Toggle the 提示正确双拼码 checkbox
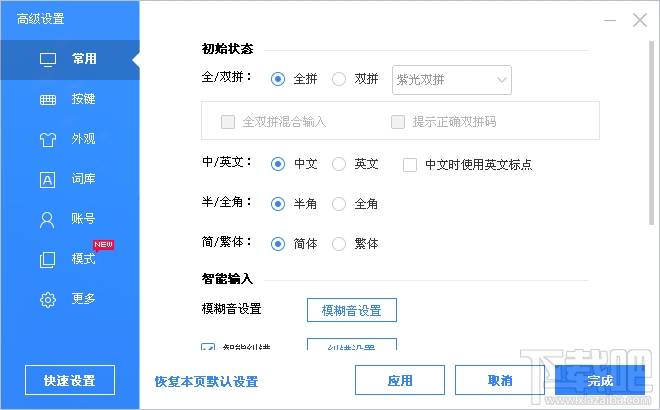 click(398, 122)
